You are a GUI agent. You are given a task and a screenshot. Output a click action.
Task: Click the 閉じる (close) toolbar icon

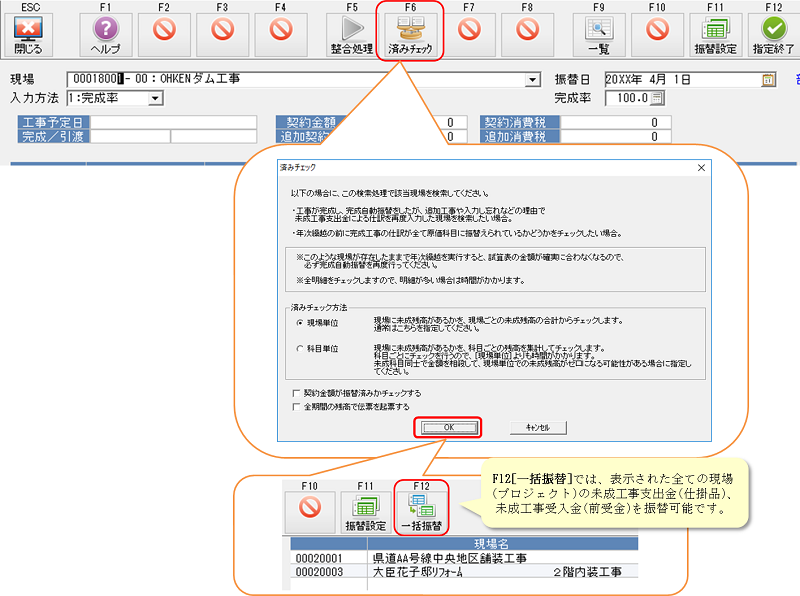tap(29, 36)
